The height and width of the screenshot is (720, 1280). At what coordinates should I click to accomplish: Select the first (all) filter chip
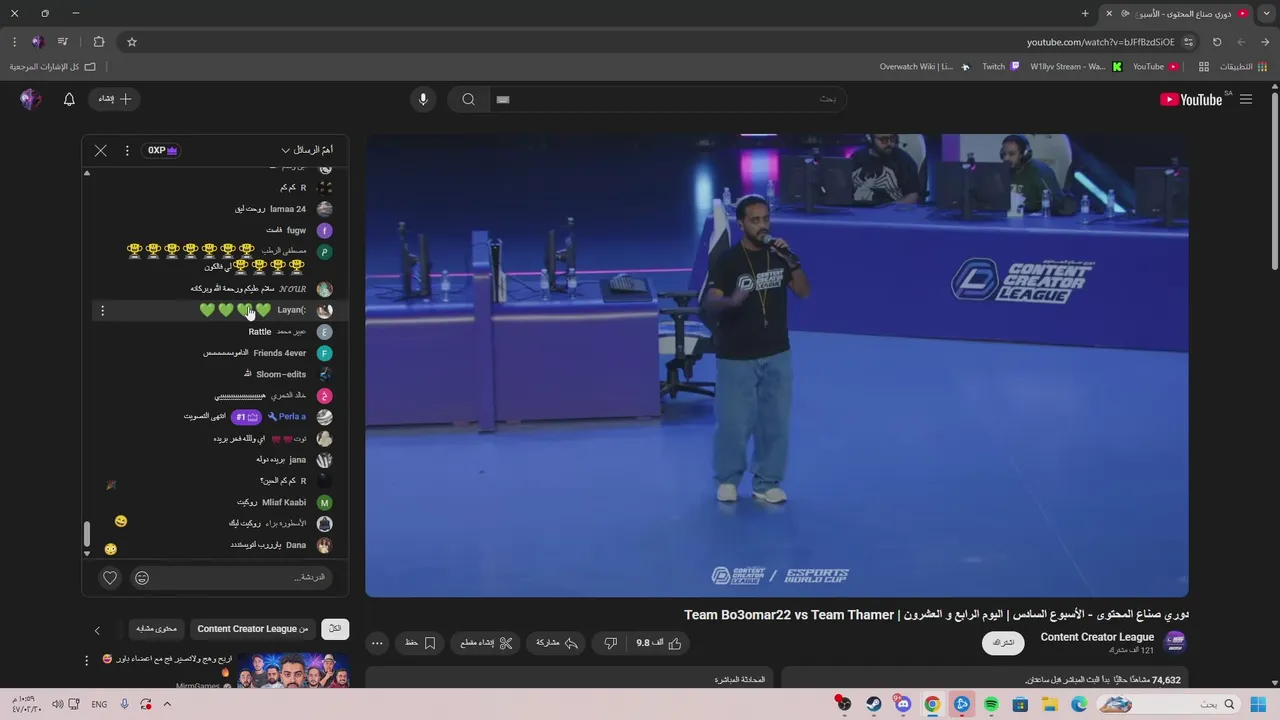click(335, 629)
